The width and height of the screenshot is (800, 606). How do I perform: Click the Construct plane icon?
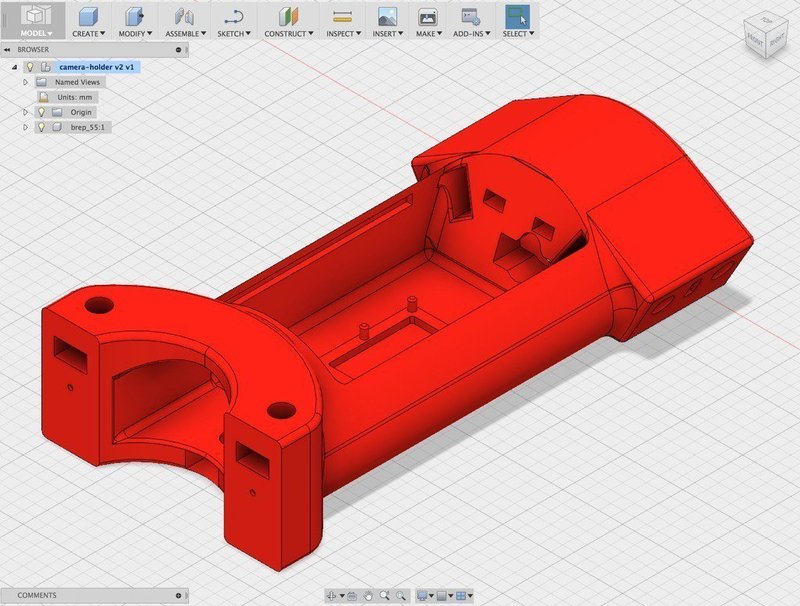pos(288,17)
